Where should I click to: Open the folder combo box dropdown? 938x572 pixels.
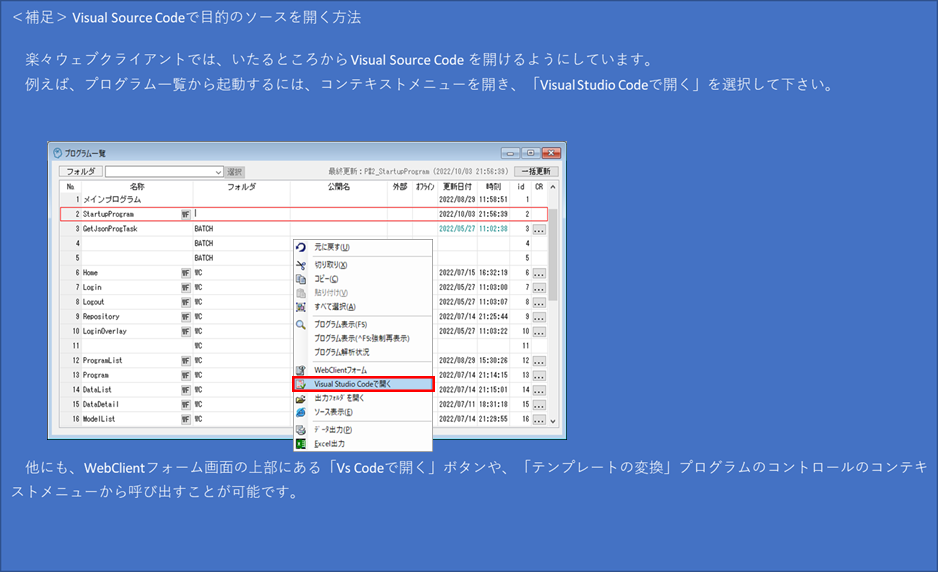(x=218, y=172)
